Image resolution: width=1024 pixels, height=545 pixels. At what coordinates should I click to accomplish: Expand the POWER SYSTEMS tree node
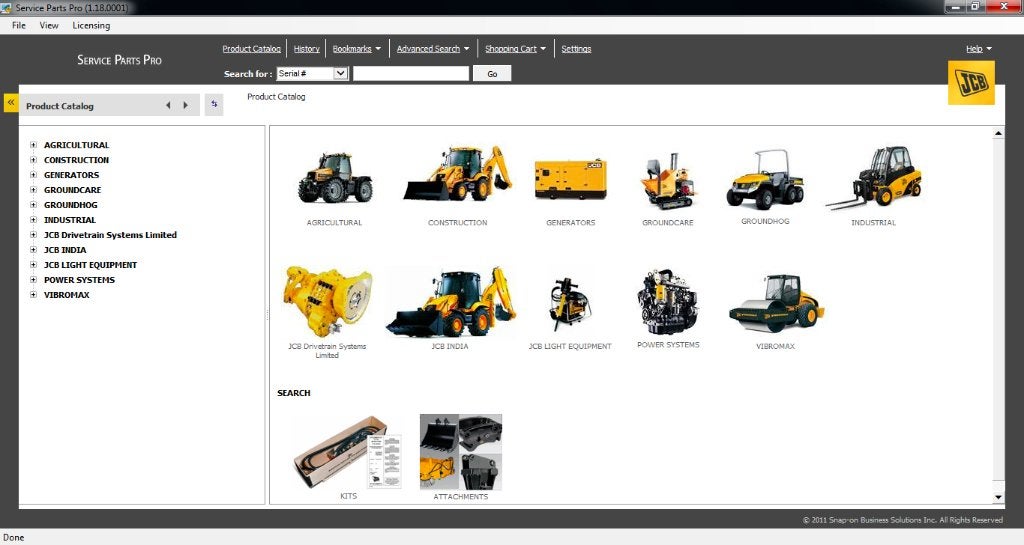click(33, 280)
